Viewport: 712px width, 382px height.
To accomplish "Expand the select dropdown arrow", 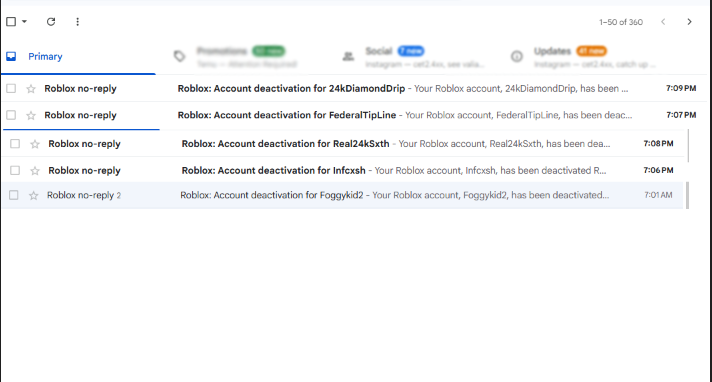I will click(x=25, y=21).
